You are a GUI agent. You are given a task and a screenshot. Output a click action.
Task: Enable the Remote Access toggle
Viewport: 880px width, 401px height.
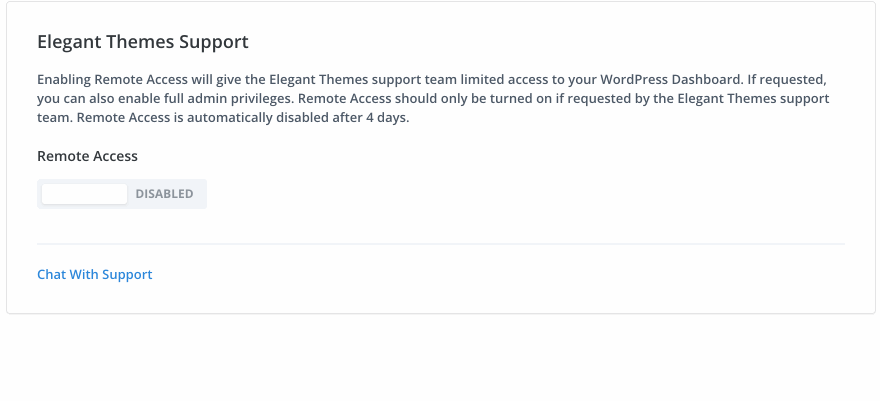coord(122,194)
